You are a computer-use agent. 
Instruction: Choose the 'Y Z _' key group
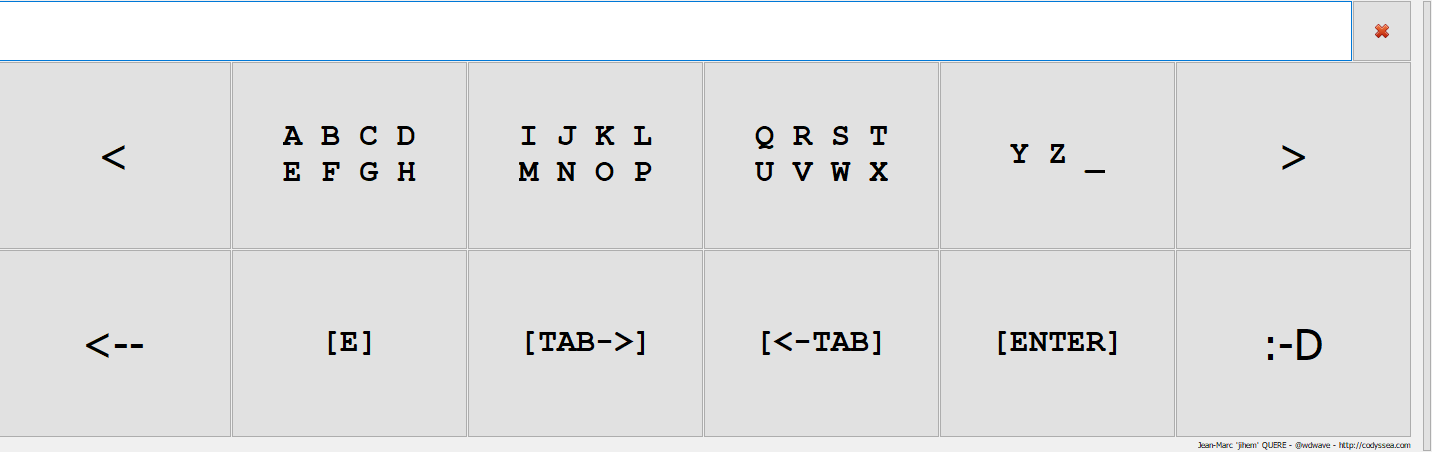pos(1057,155)
